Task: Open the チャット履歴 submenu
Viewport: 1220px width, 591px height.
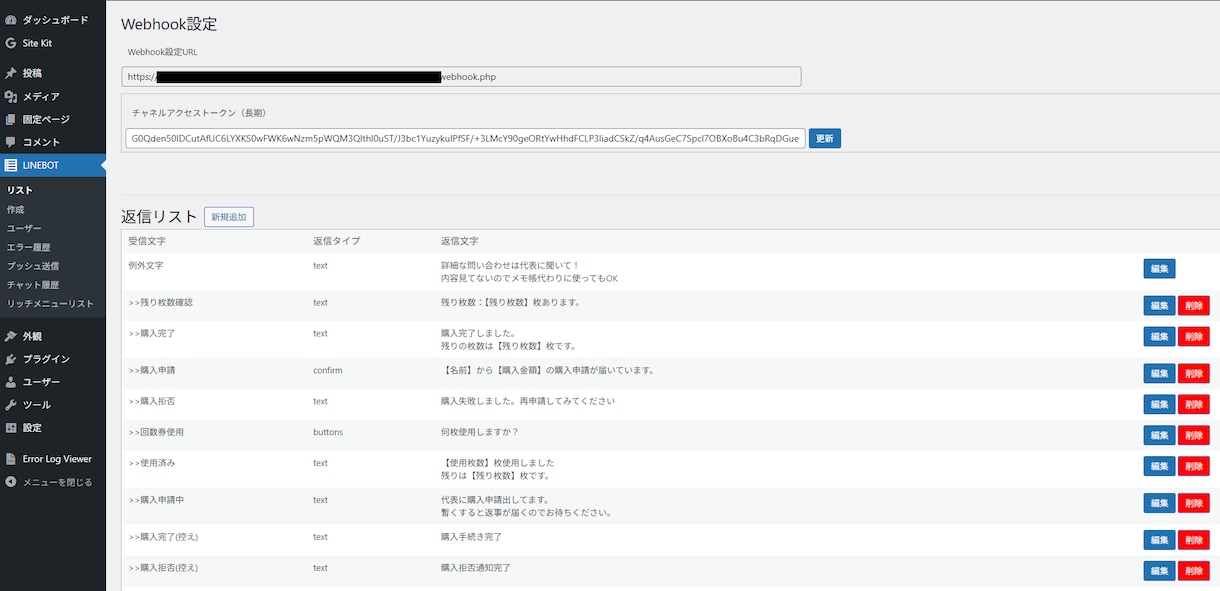Action: pyautogui.click(x=33, y=285)
